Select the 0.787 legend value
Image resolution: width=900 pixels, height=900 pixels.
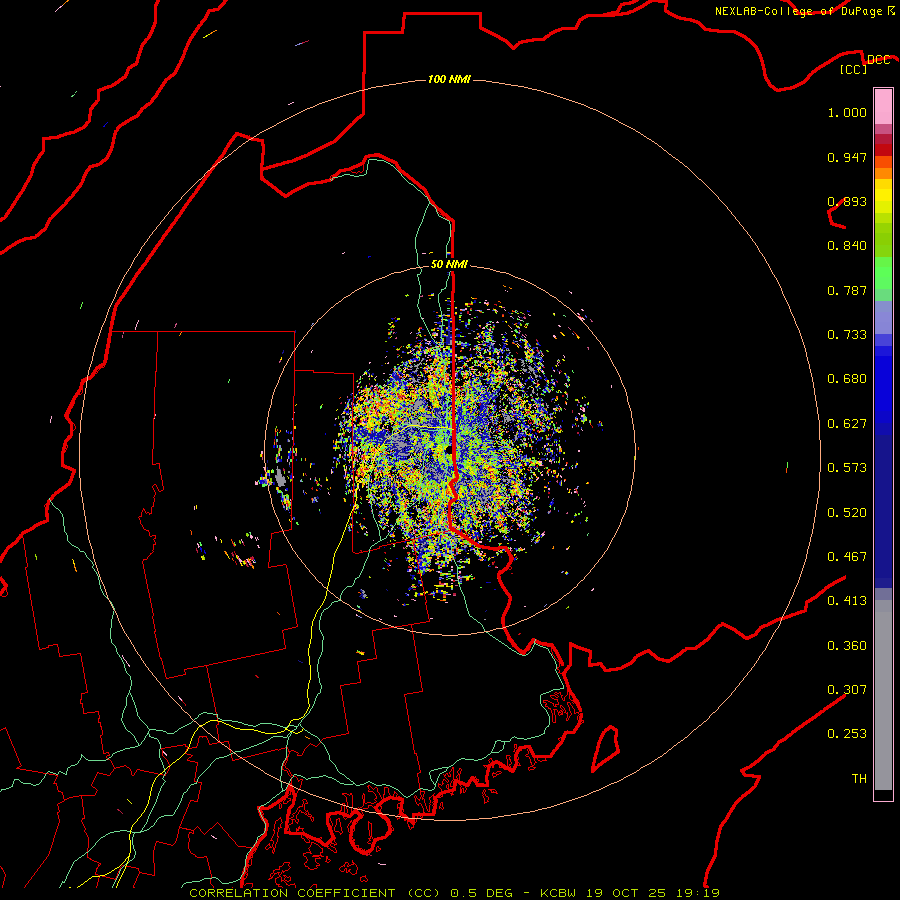(x=847, y=290)
